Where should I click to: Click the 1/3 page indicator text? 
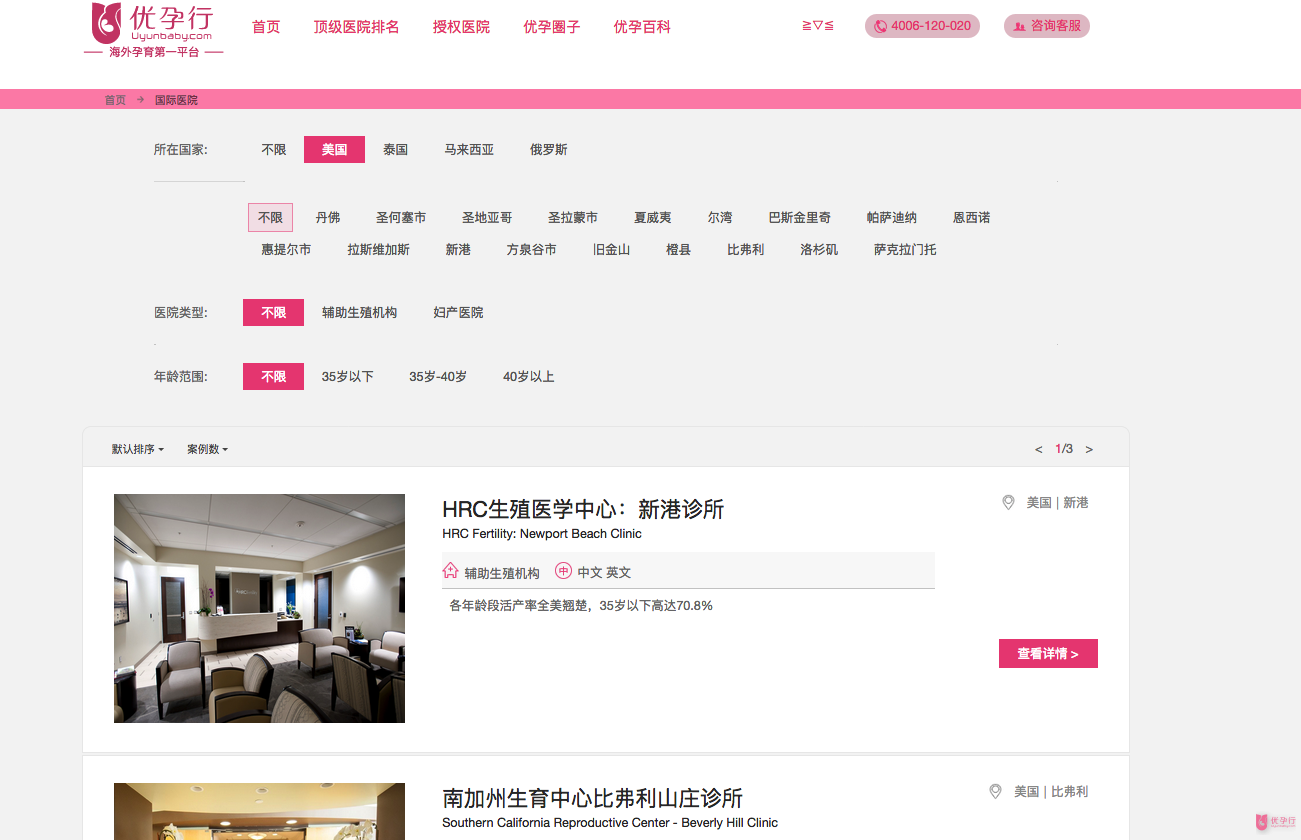pyautogui.click(x=1064, y=450)
